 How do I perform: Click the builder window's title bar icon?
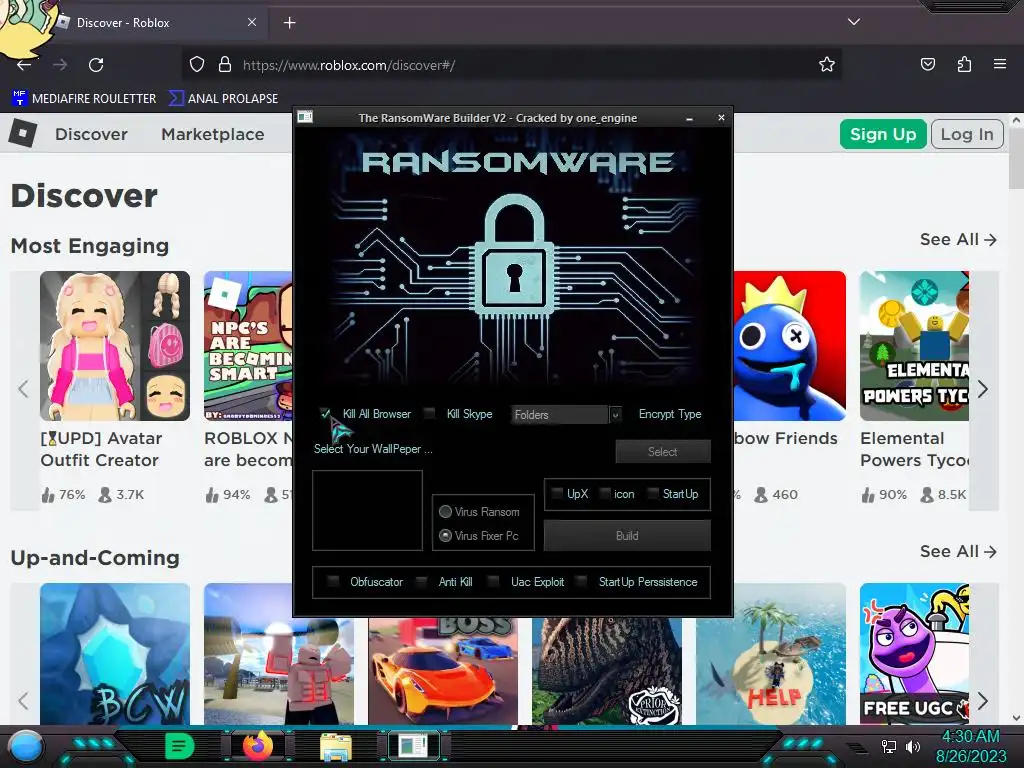(305, 118)
